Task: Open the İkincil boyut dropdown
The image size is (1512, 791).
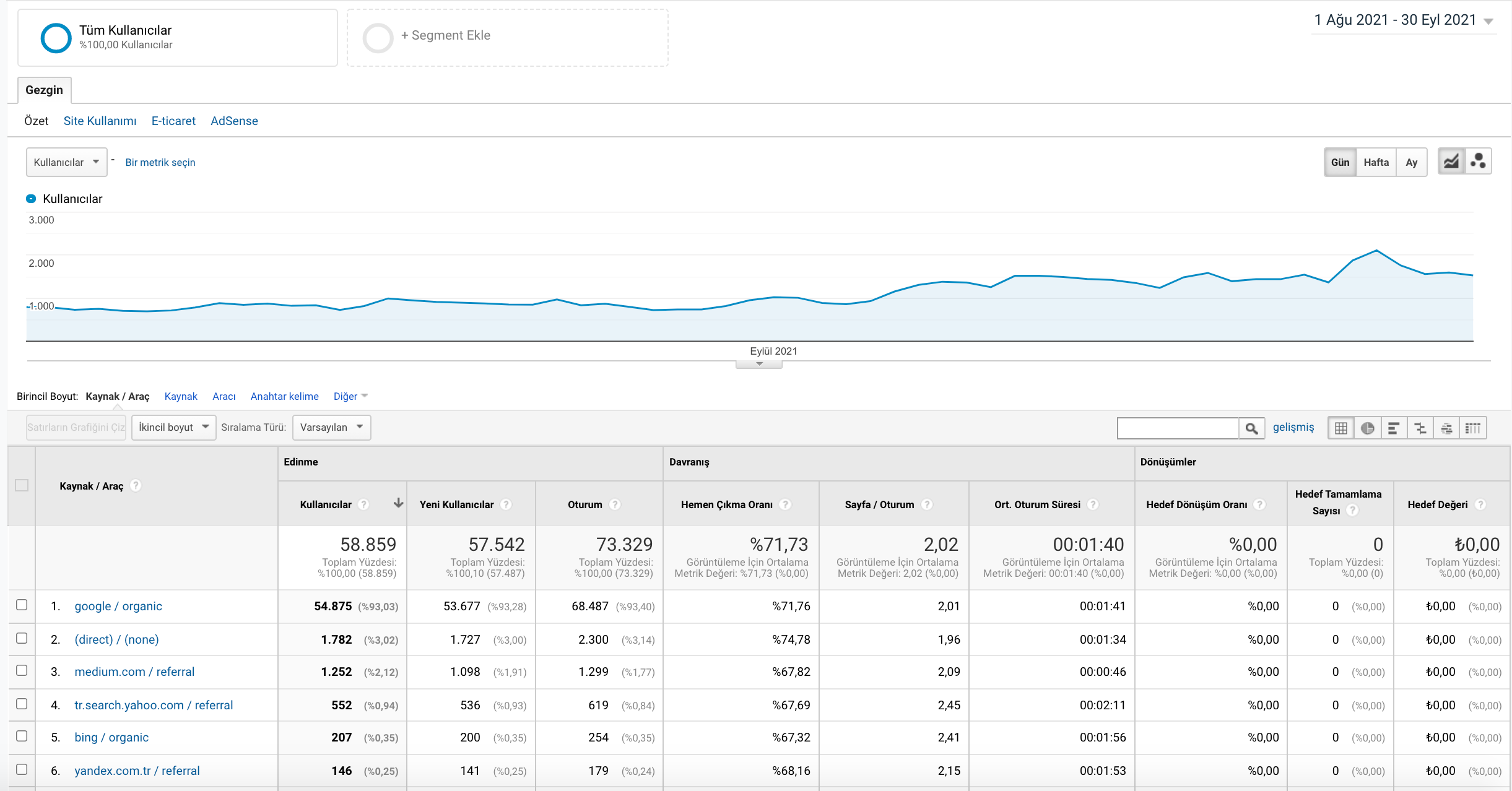Action: 174,428
